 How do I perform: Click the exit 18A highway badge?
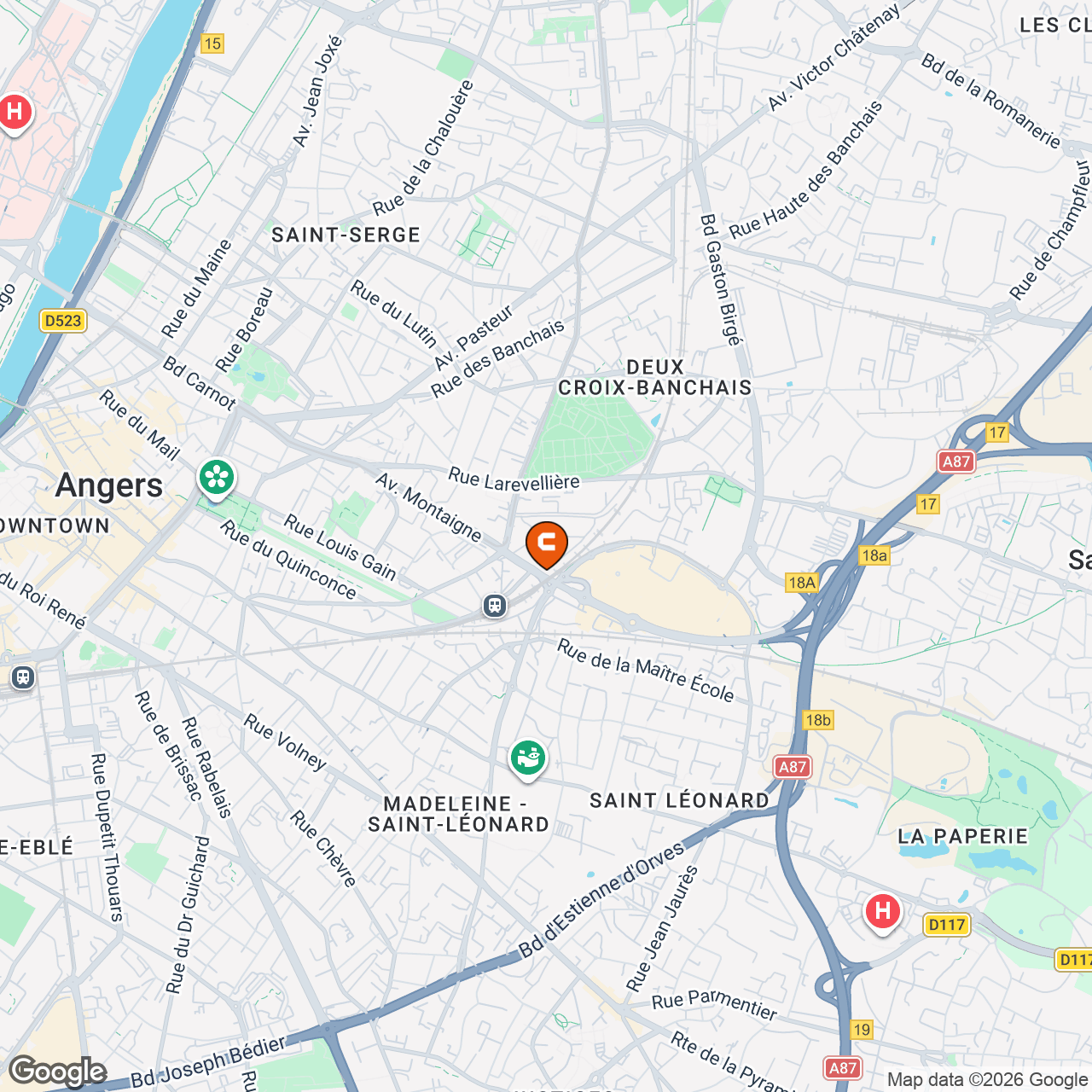click(802, 583)
